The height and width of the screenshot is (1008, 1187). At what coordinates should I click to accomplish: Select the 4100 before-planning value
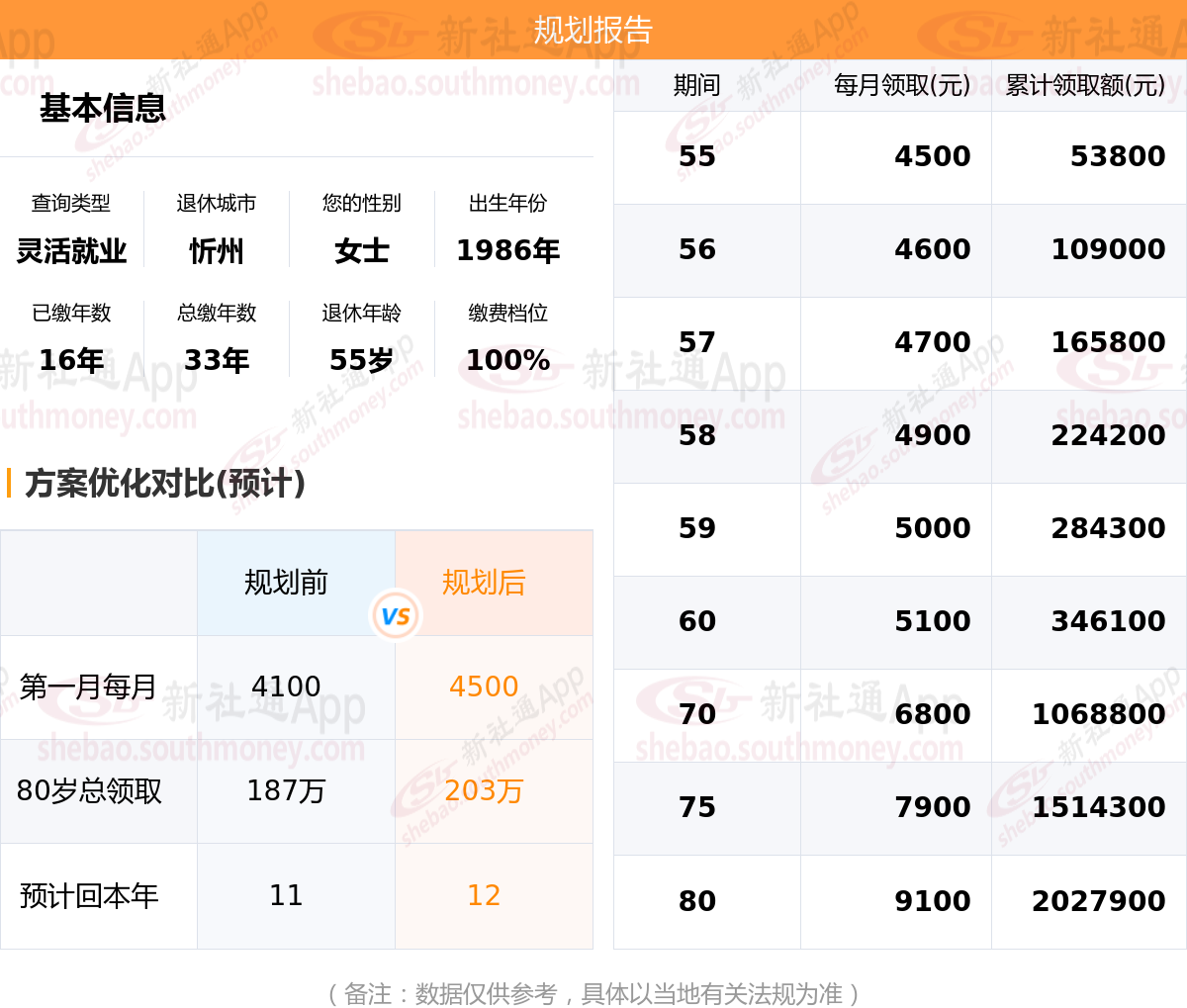pyautogui.click(x=286, y=687)
